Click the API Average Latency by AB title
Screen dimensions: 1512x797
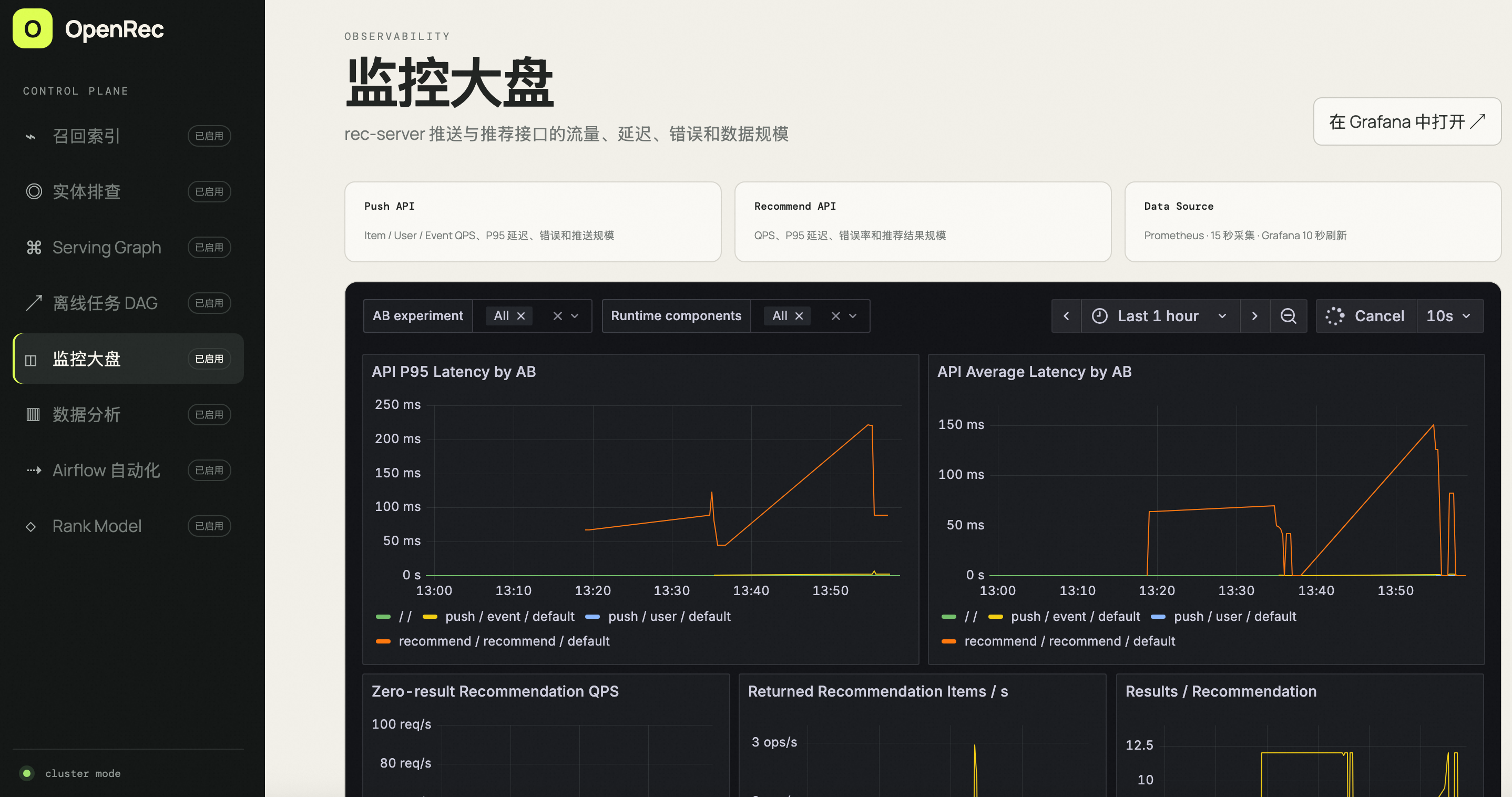(1034, 372)
